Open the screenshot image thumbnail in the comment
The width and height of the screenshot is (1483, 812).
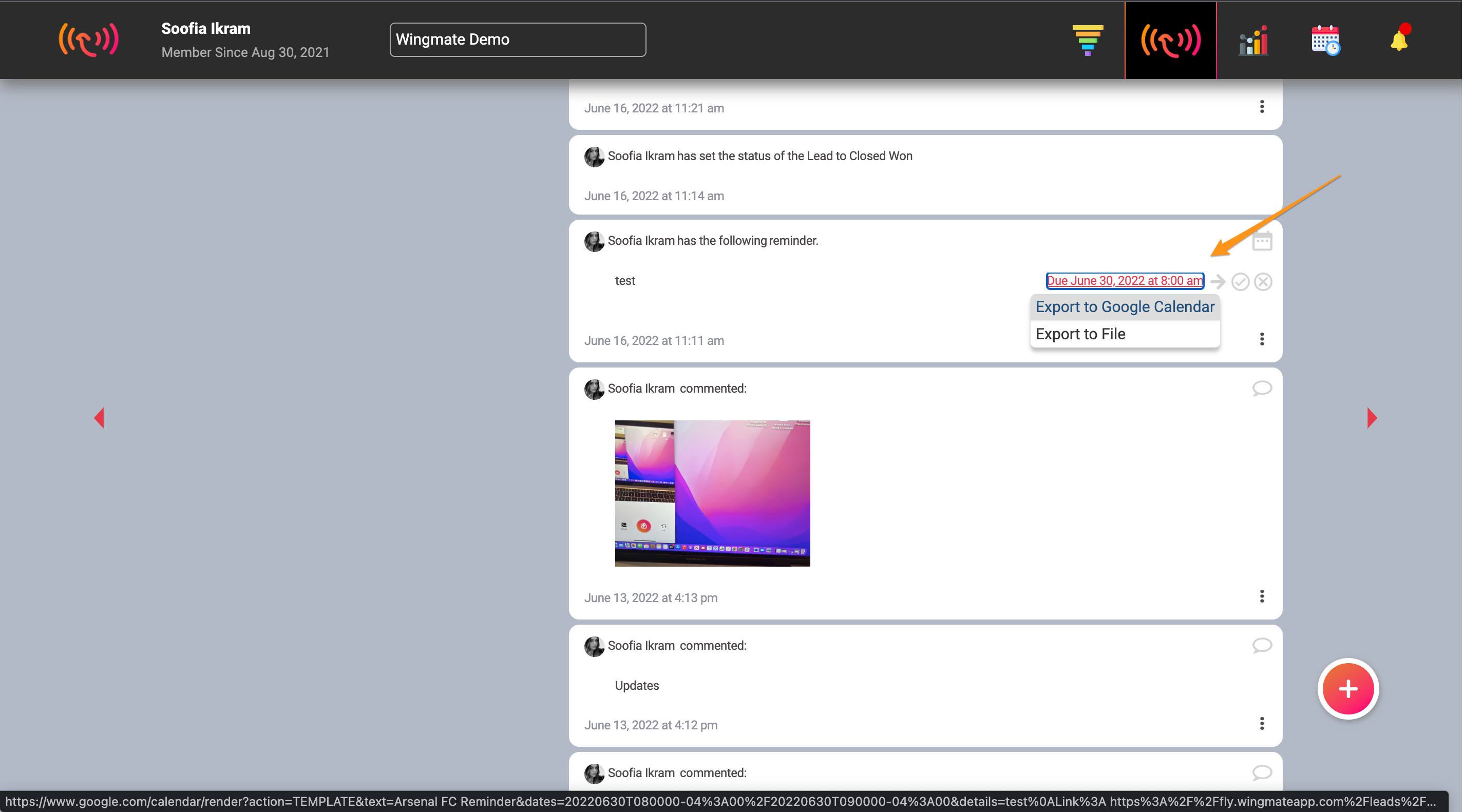pyautogui.click(x=712, y=493)
